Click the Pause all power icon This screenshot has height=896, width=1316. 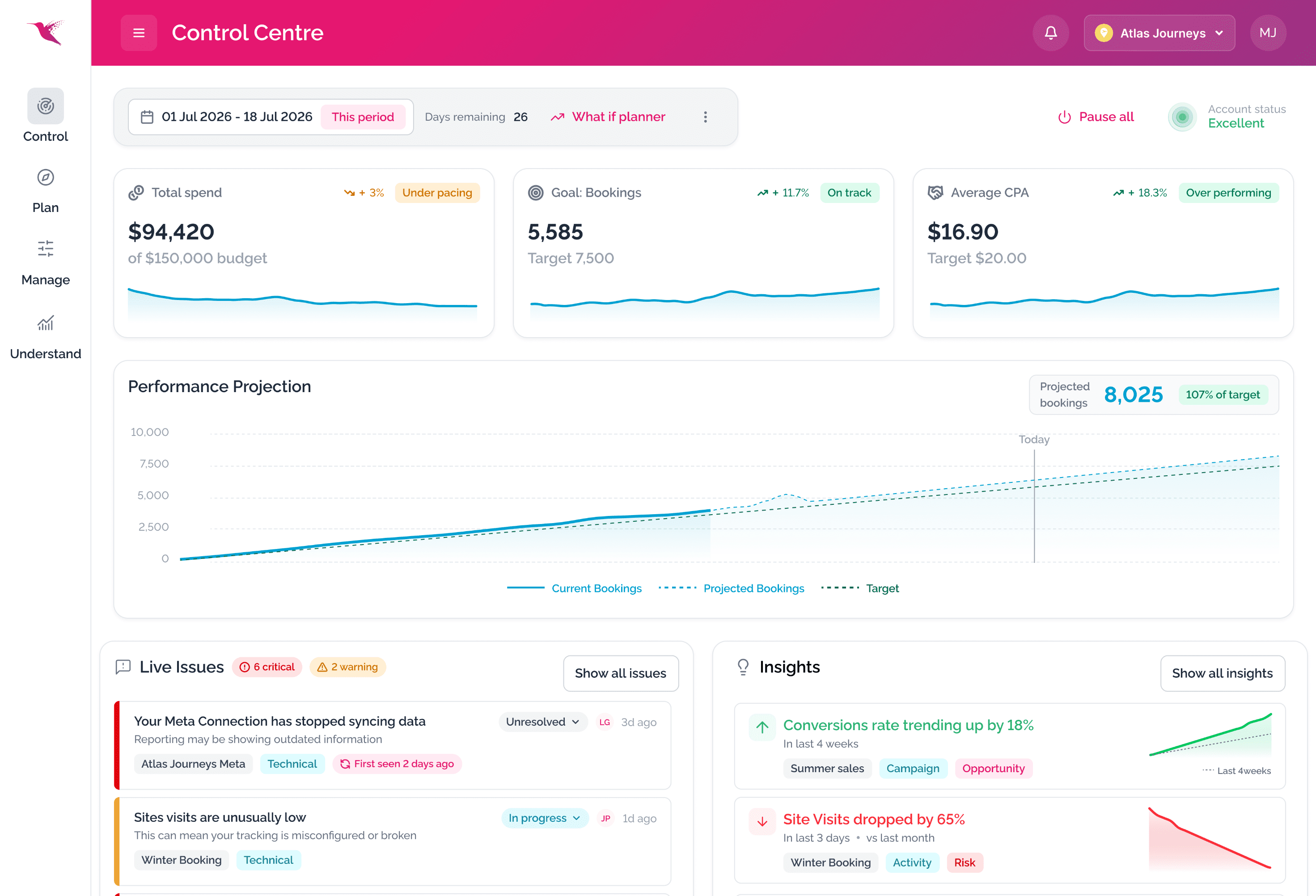click(1064, 117)
